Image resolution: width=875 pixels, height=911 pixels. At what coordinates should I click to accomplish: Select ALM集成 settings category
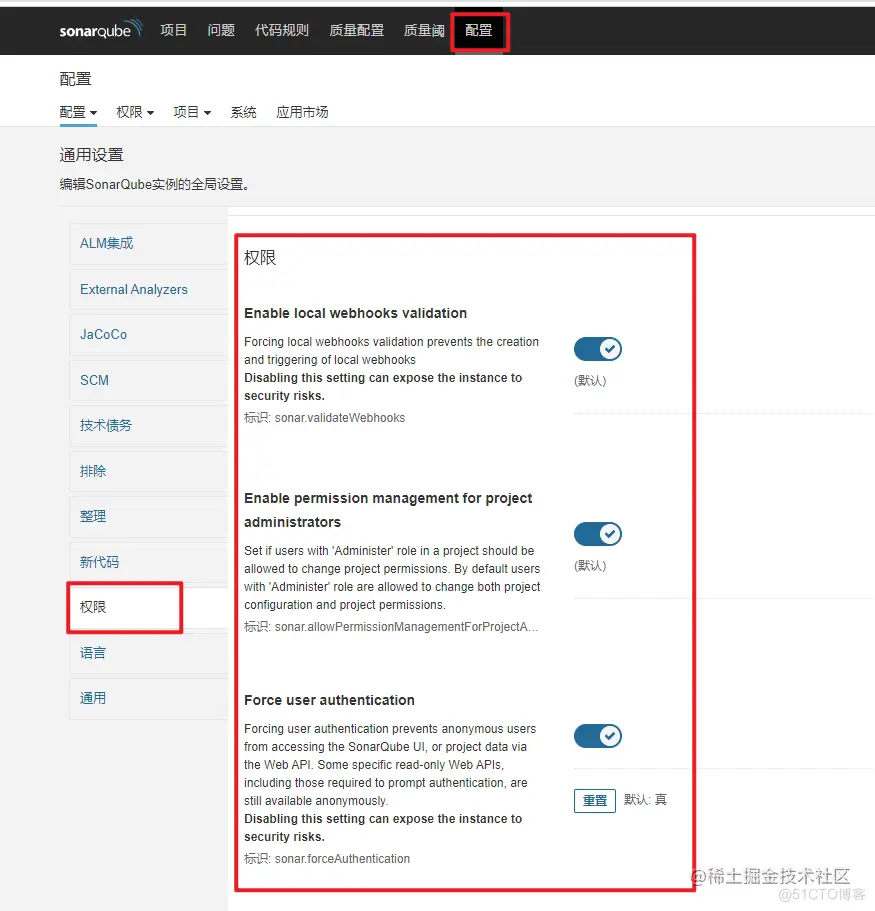(149, 243)
